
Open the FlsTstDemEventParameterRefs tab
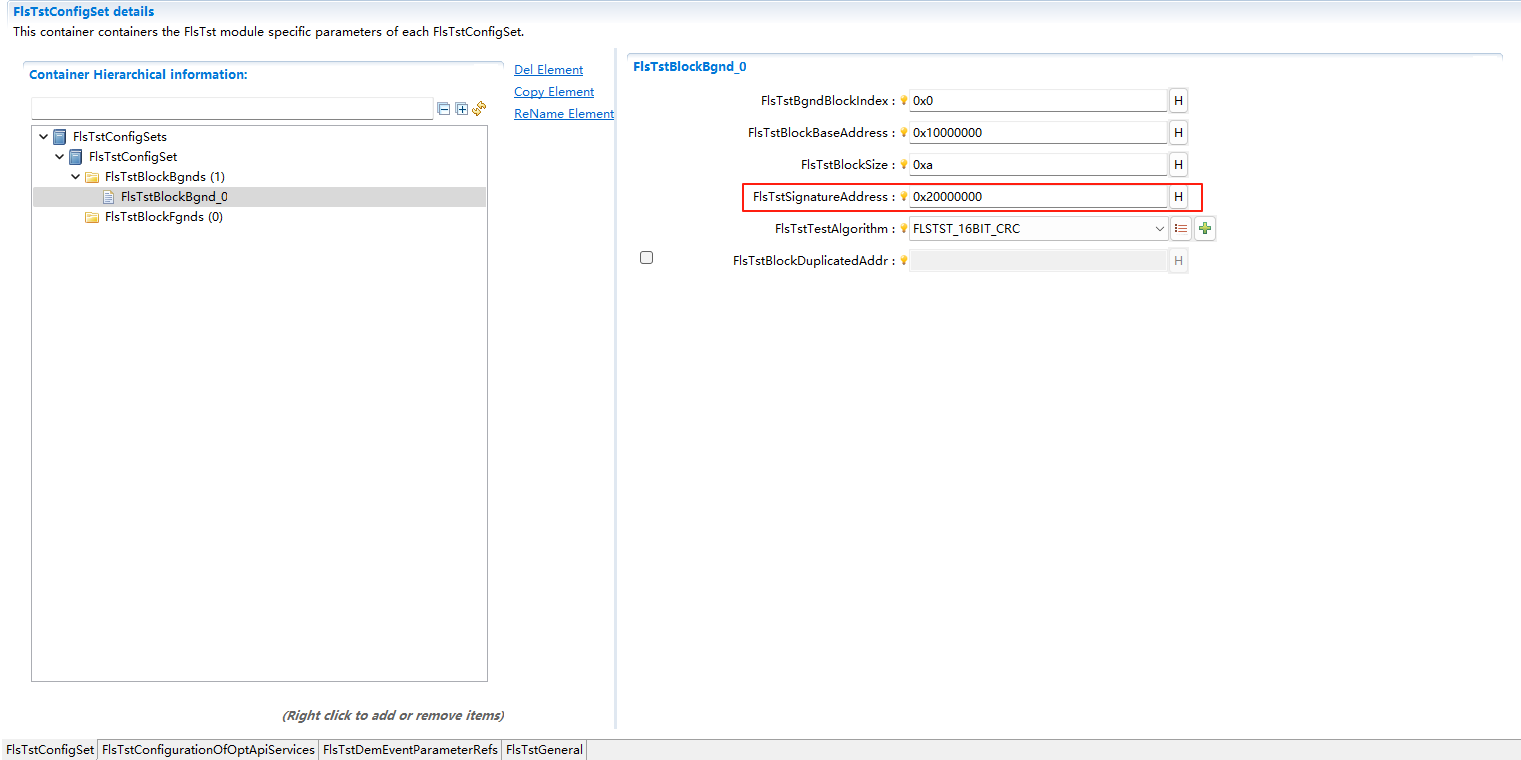(x=409, y=749)
